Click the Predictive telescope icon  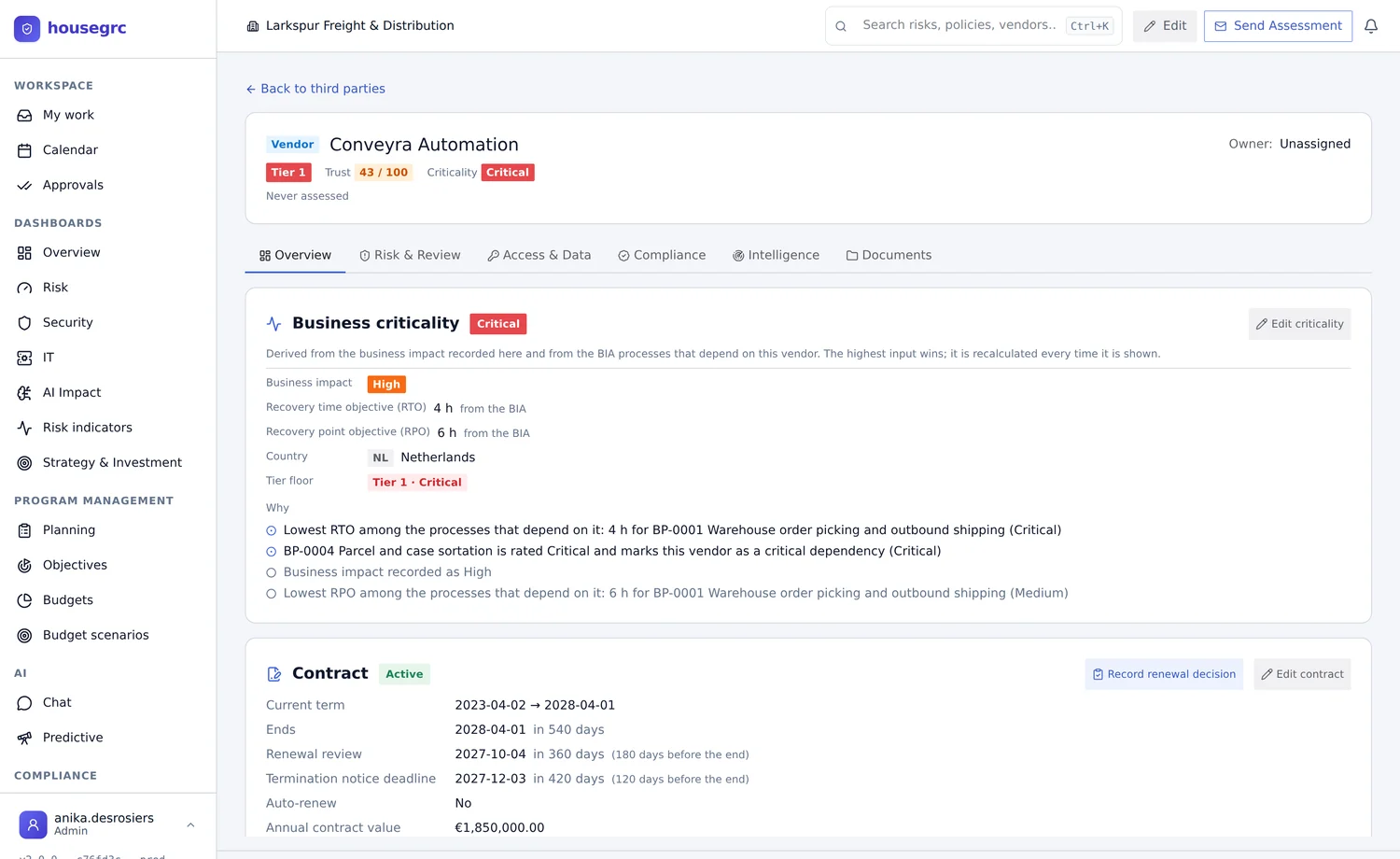[x=24, y=738]
